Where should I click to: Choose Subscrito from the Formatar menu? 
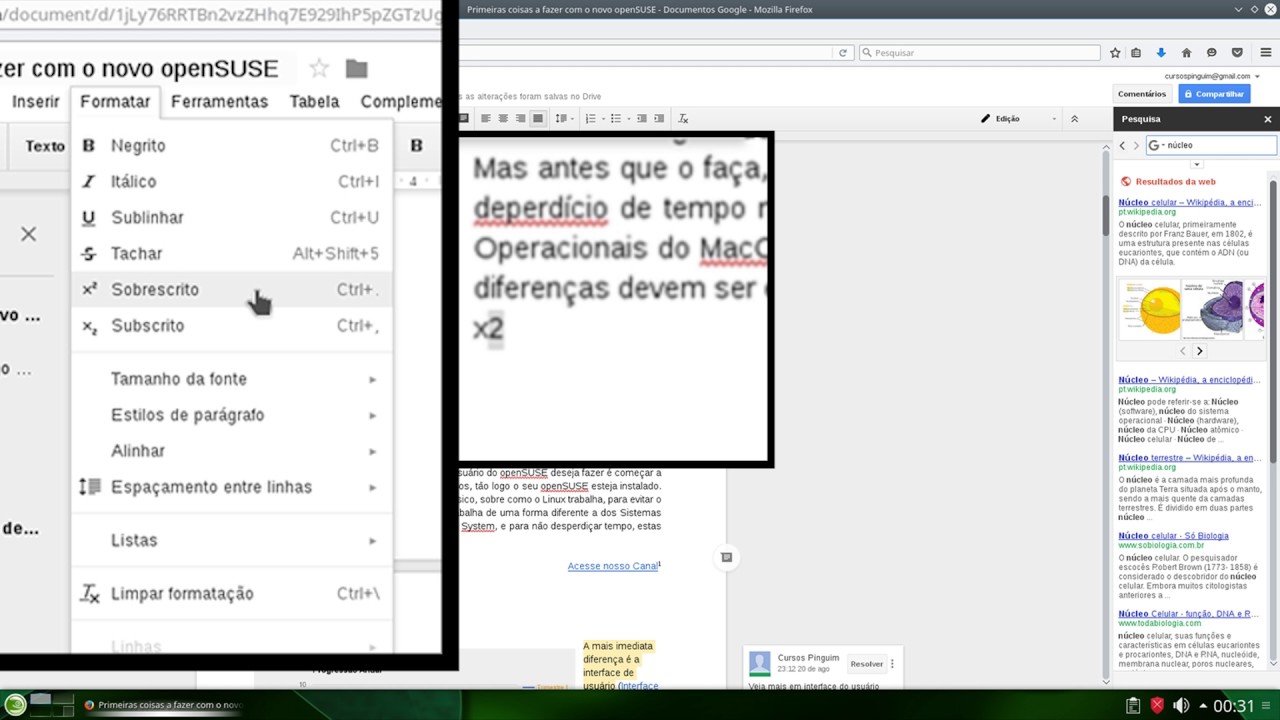[232, 325]
